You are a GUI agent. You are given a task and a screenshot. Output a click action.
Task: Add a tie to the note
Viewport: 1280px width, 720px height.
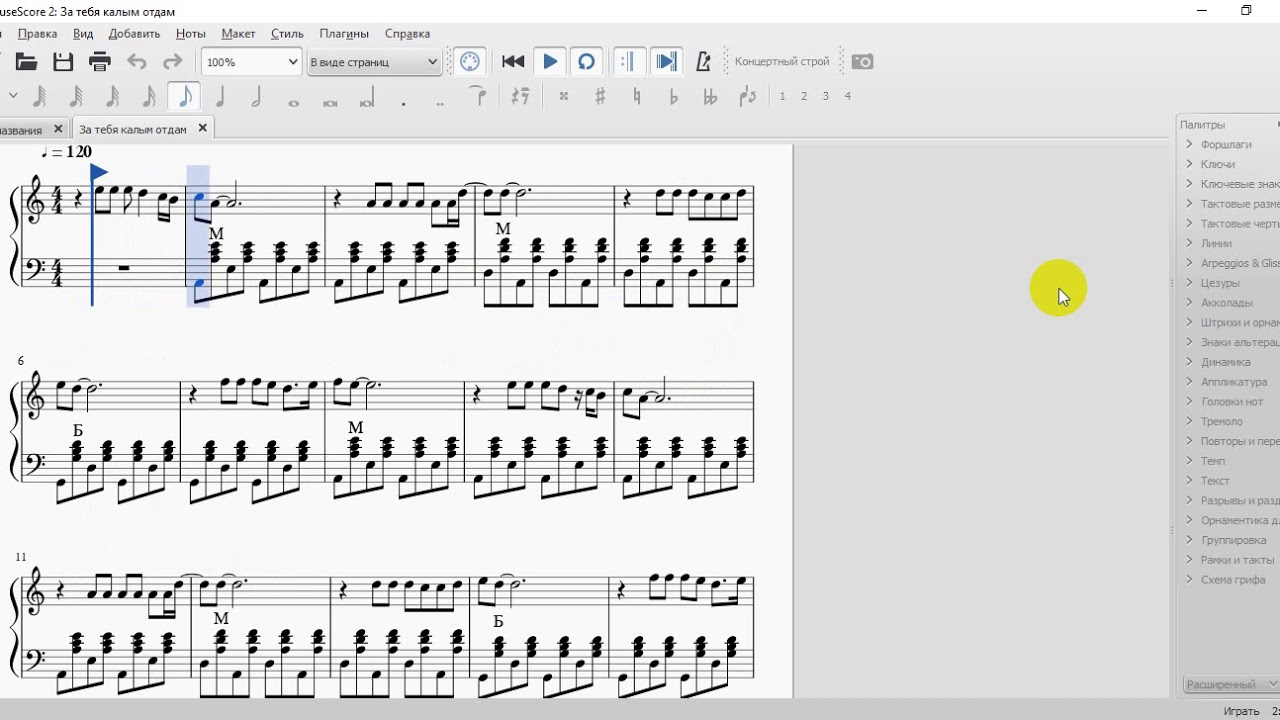[x=478, y=97]
